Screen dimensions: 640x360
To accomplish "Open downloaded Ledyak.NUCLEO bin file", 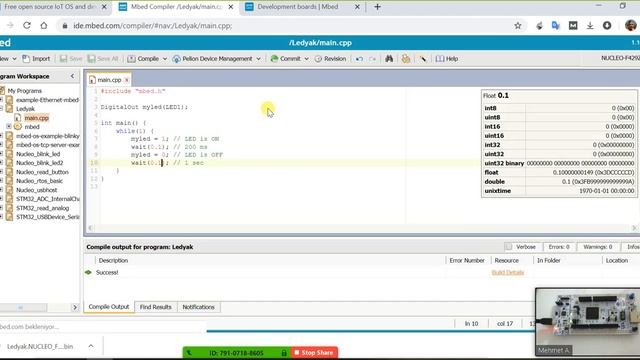I will [40, 346].
